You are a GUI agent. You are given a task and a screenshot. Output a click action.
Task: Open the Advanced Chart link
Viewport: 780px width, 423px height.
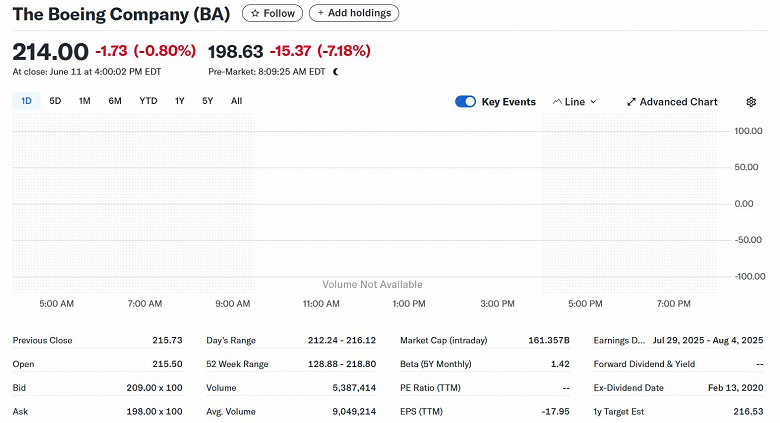[678, 102]
